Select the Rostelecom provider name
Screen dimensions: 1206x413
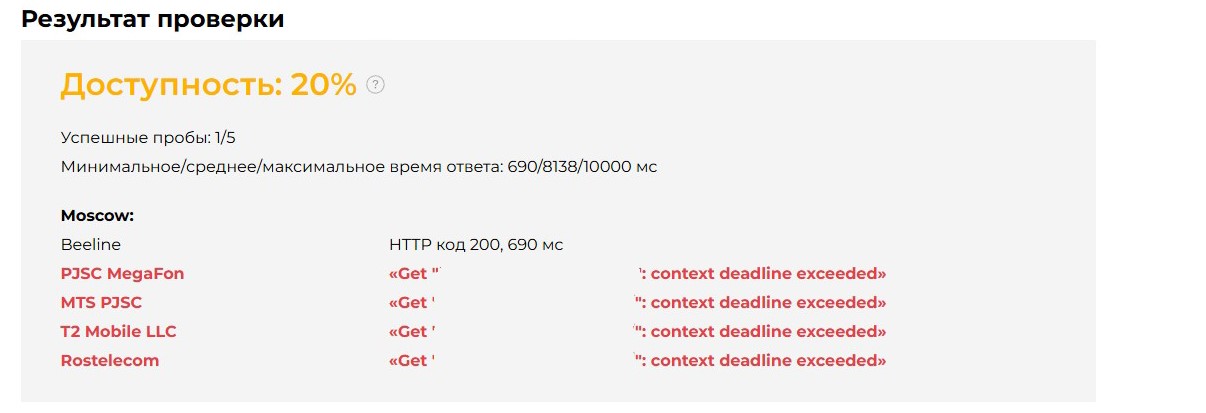(x=110, y=360)
